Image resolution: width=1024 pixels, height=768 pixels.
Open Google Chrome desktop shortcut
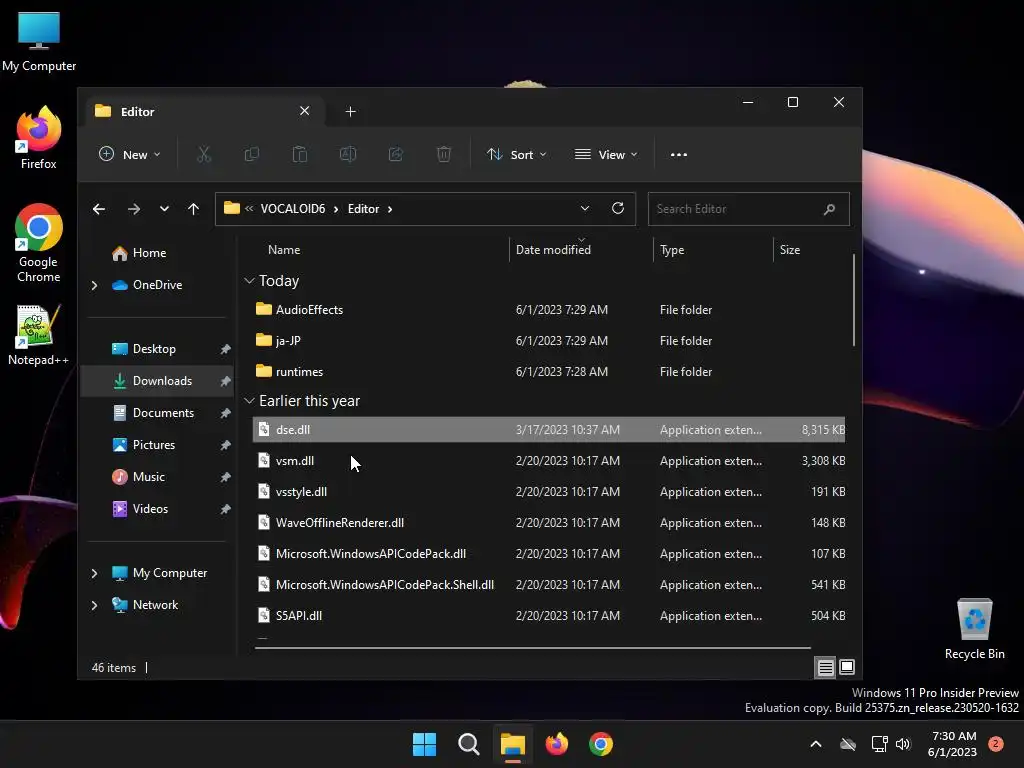tap(39, 243)
